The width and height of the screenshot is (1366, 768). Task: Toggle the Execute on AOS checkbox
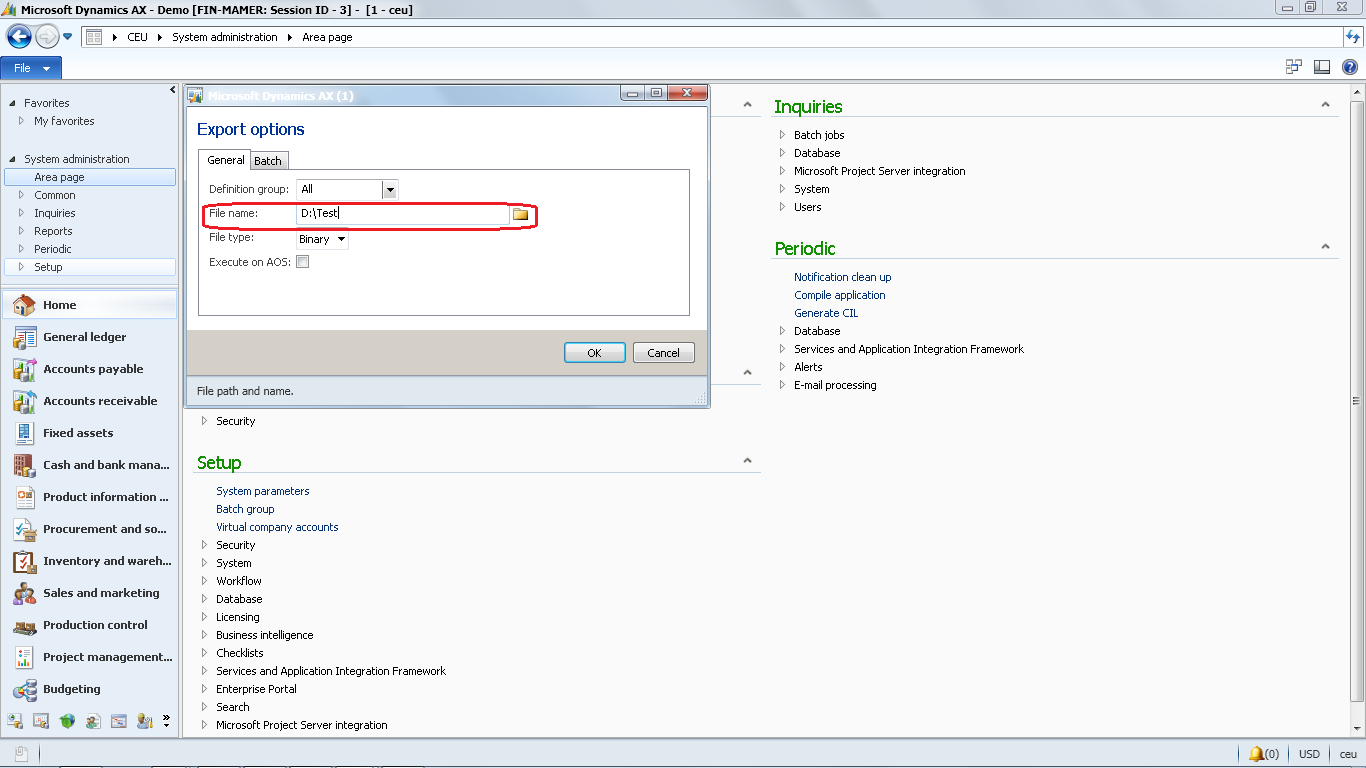tap(302, 262)
